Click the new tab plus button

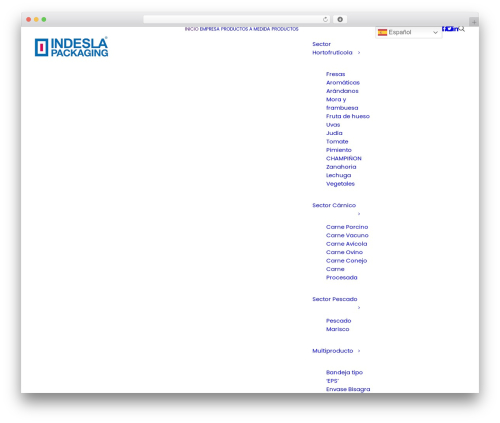474,22
